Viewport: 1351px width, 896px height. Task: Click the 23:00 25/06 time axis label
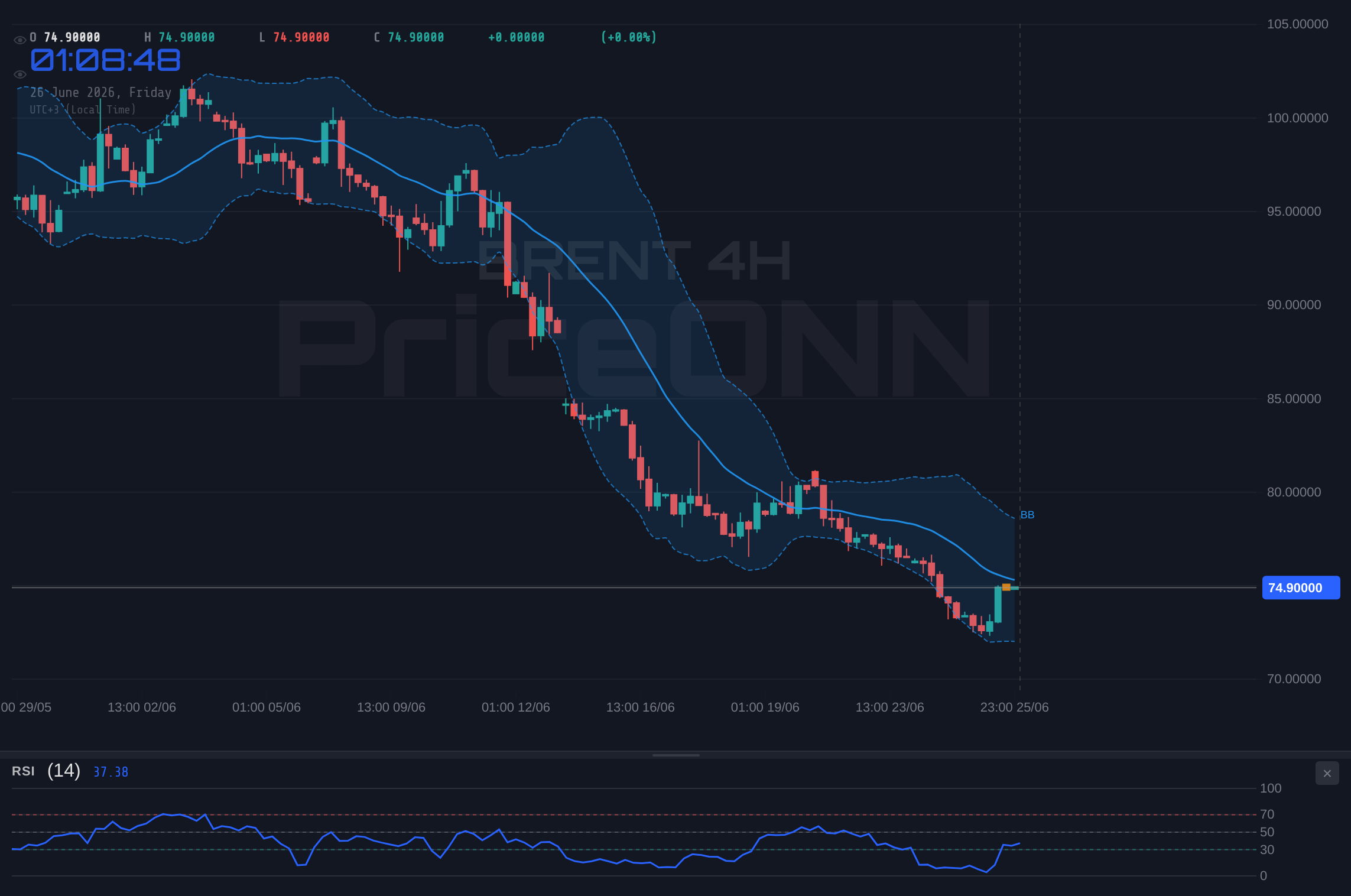coord(1015,707)
